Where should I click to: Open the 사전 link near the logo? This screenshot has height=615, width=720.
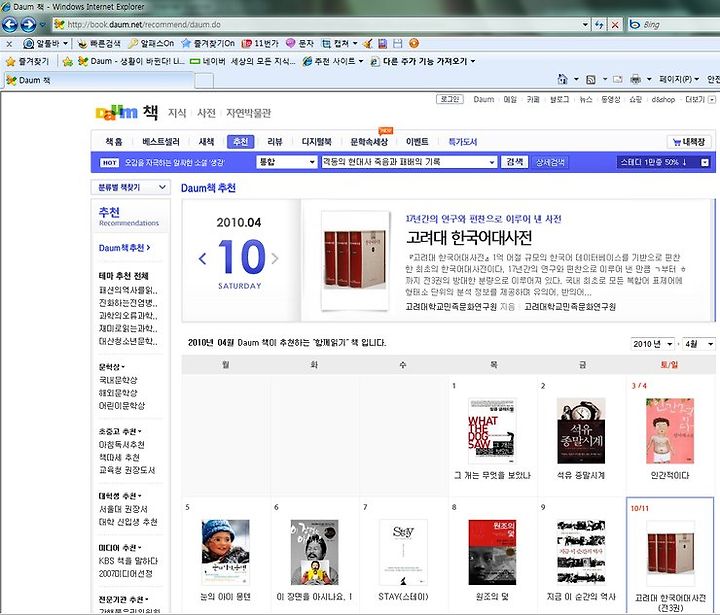tap(206, 113)
